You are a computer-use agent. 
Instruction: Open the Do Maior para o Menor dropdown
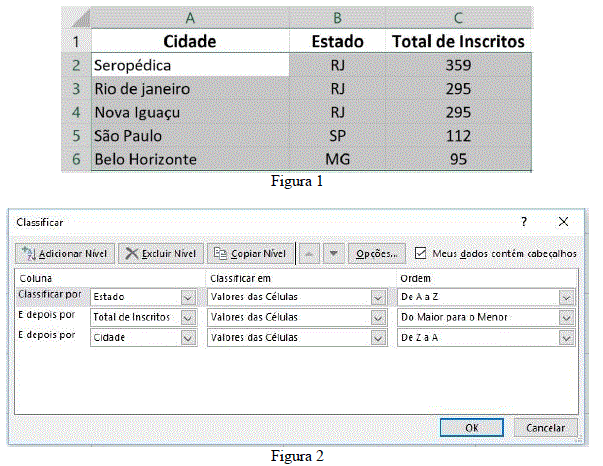click(x=566, y=318)
